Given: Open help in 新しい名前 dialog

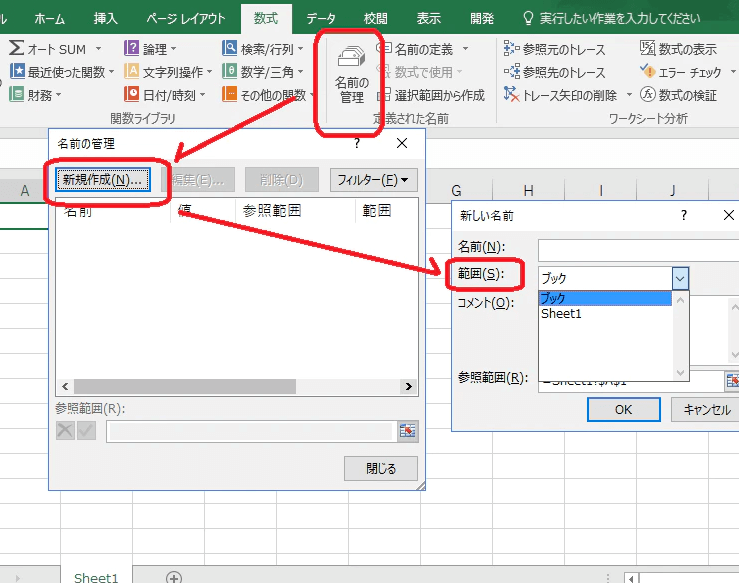Looking at the screenshot, I should click(684, 215).
